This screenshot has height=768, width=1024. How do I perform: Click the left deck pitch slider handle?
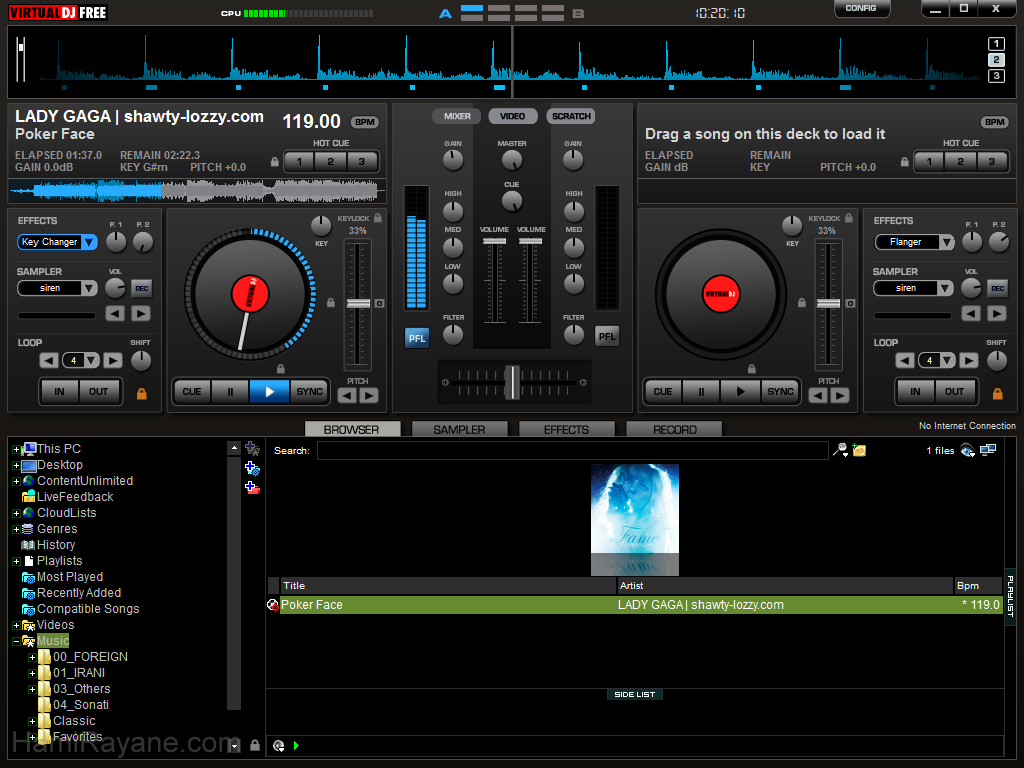point(358,304)
